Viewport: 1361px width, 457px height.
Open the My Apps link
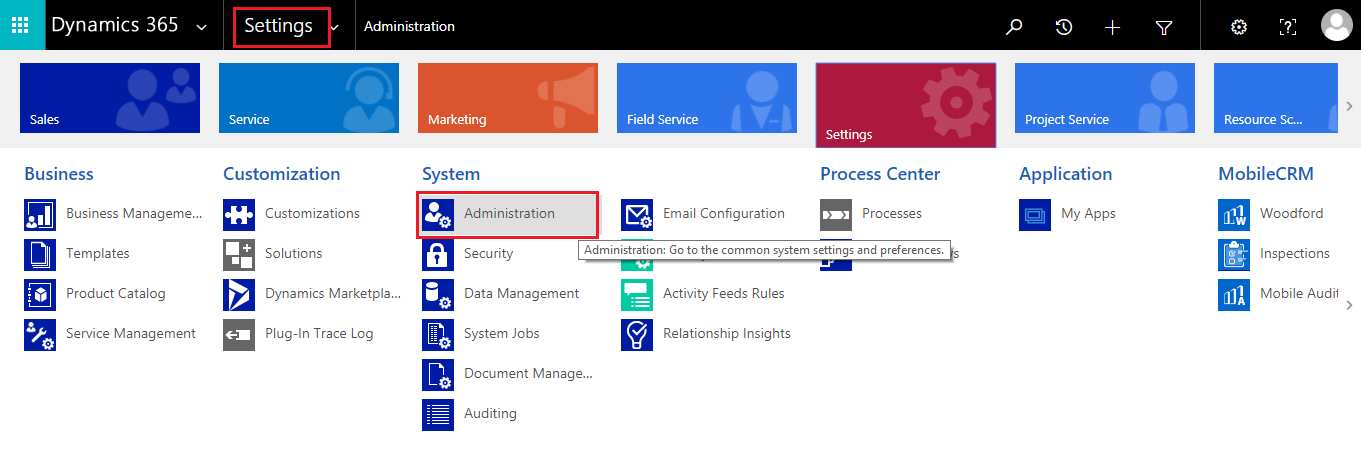pyautogui.click(x=1088, y=214)
